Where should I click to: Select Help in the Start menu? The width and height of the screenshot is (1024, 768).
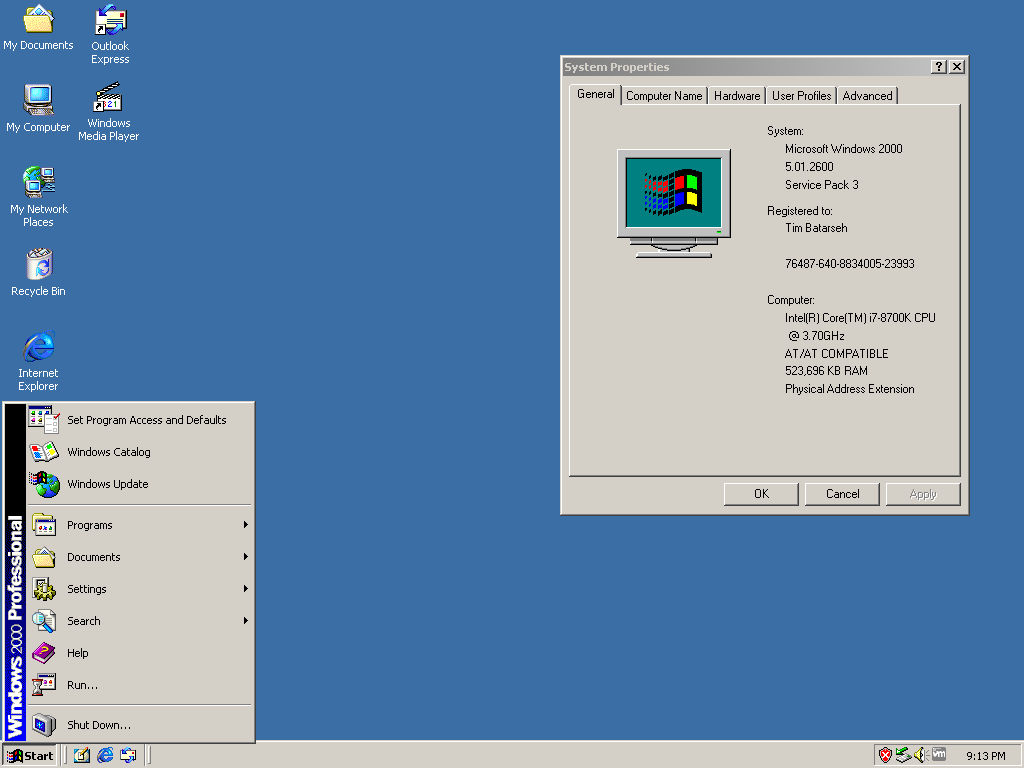coord(139,652)
